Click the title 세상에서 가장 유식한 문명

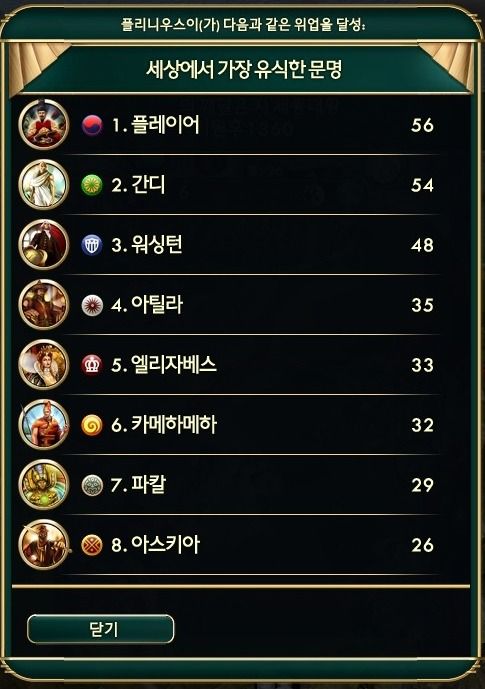[x=244, y=69]
